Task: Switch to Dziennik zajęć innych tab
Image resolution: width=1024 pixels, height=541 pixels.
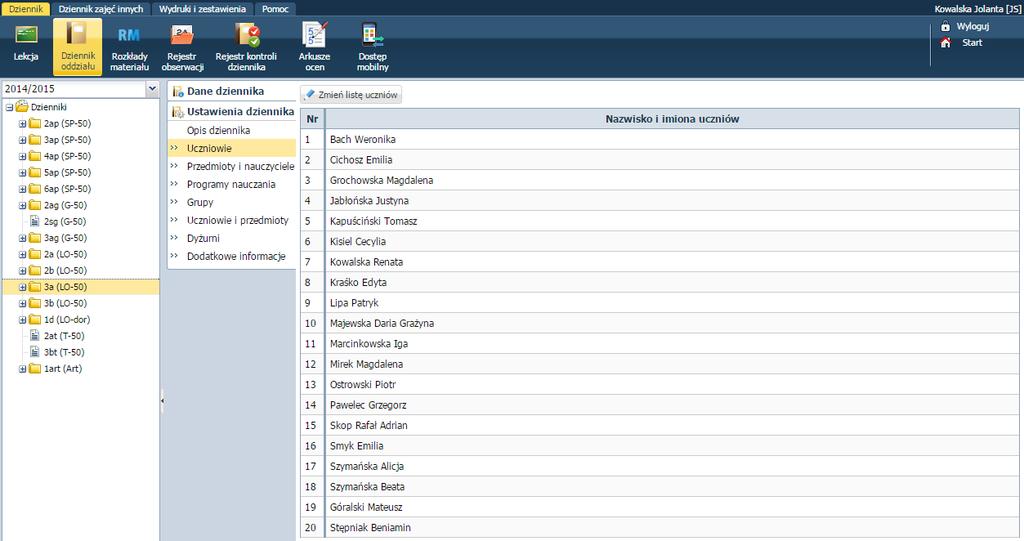Action: (x=101, y=9)
